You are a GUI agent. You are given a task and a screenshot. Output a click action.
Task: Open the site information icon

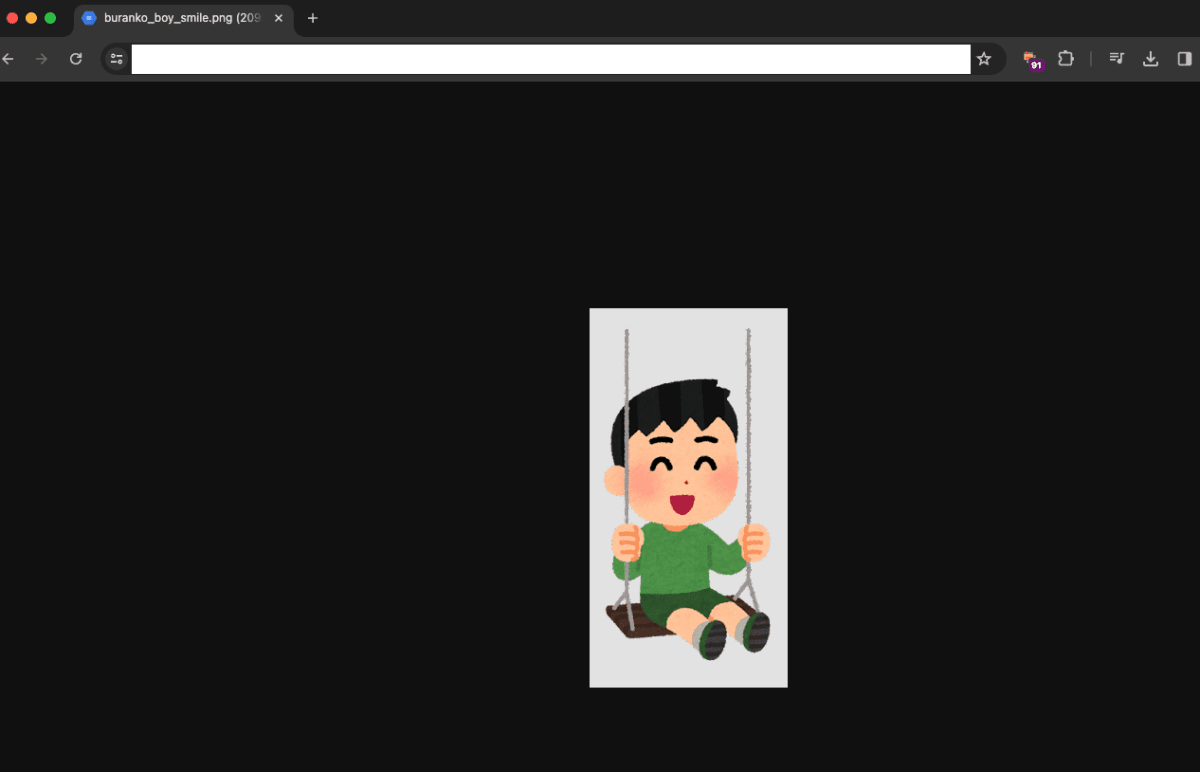point(116,59)
